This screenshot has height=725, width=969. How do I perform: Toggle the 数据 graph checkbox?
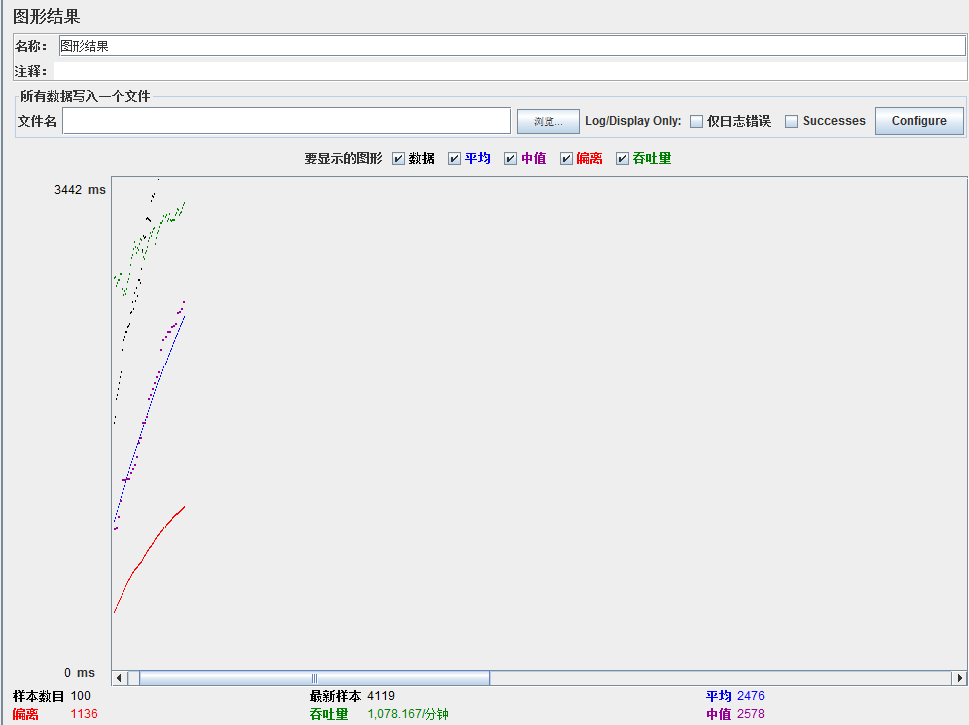point(399,159)
